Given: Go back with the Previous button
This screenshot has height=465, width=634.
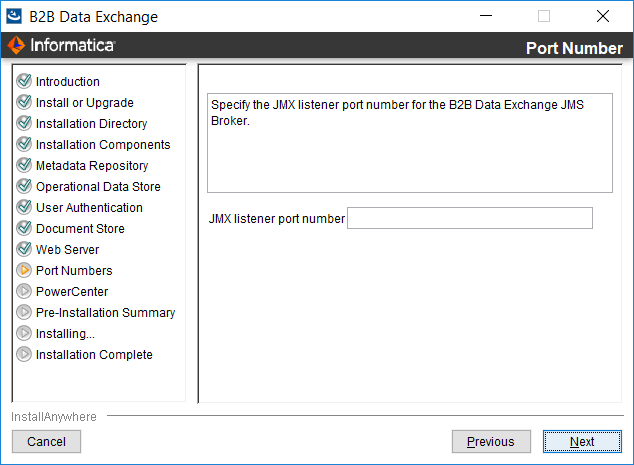Looking at the screenshot, I should [491, 442].
